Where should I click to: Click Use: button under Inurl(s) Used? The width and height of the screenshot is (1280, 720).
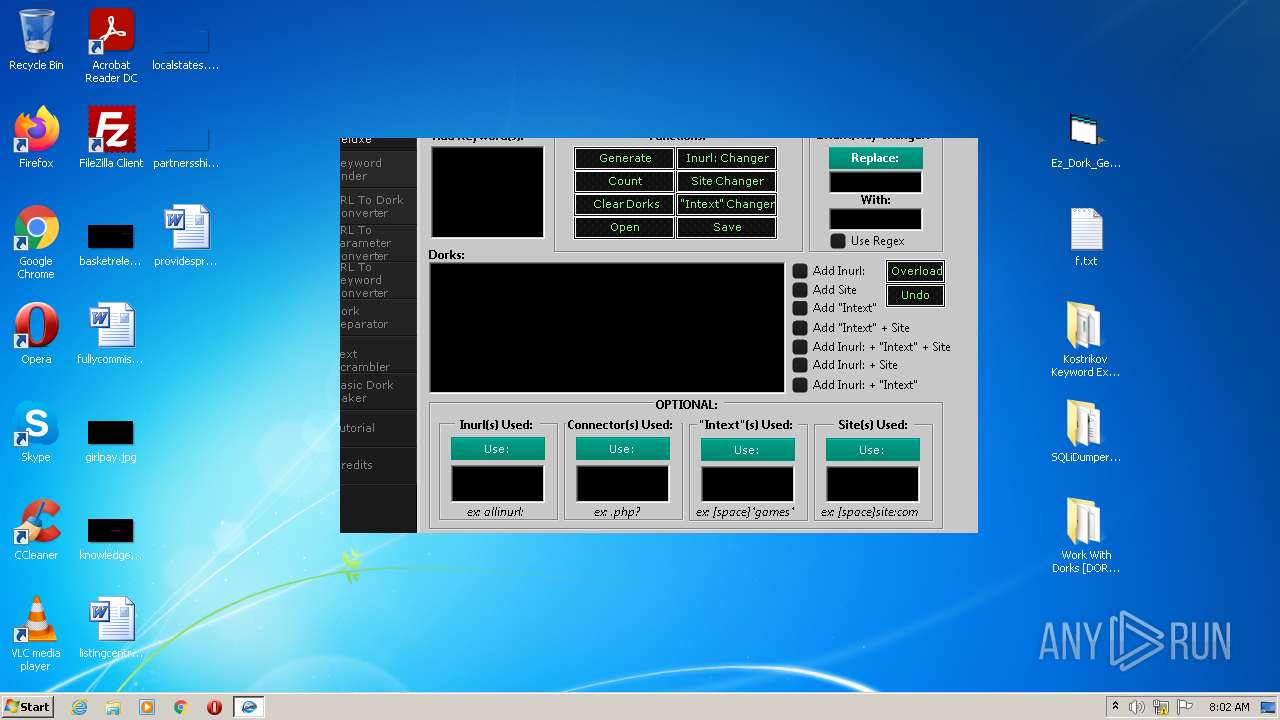click(497, 449)
